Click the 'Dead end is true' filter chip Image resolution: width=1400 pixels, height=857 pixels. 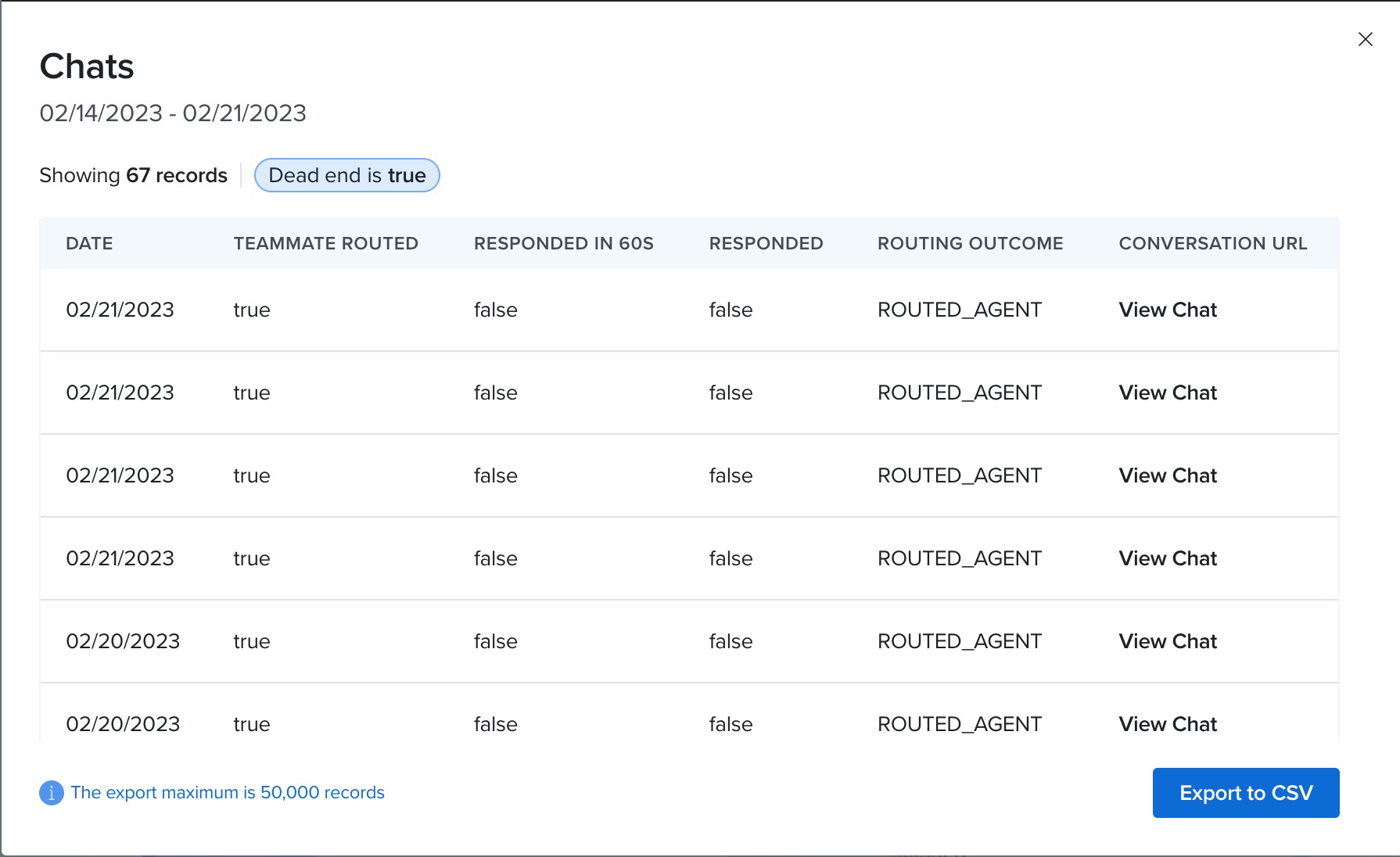coord(347,175)
